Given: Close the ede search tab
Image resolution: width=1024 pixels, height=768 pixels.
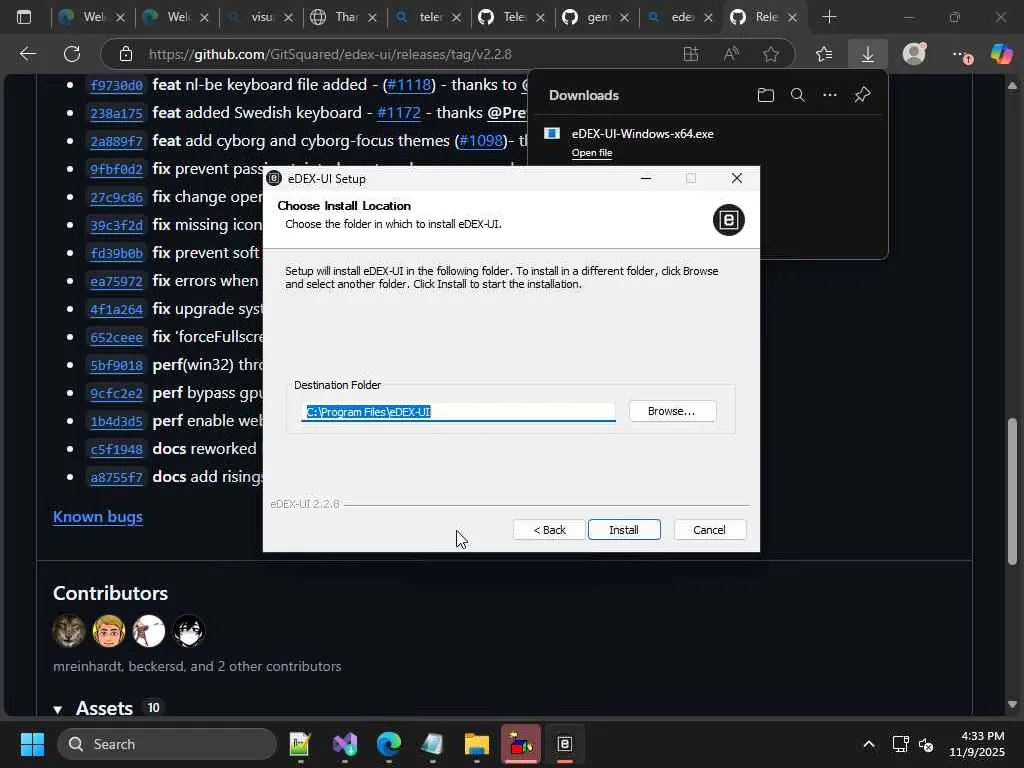Looking at the screenshot, I should 708,18.
